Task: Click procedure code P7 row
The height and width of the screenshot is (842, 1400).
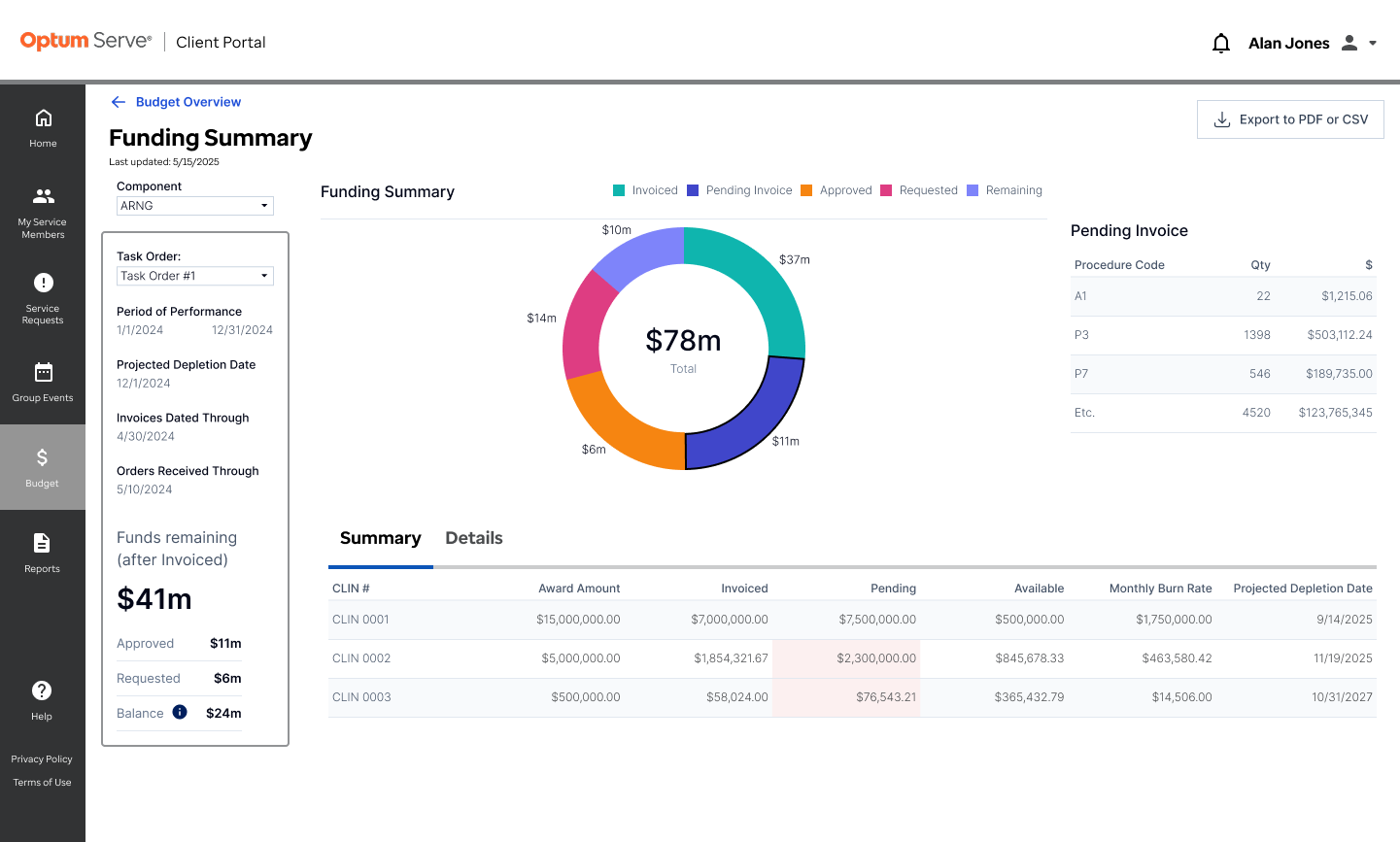Action: point(1223,374)
